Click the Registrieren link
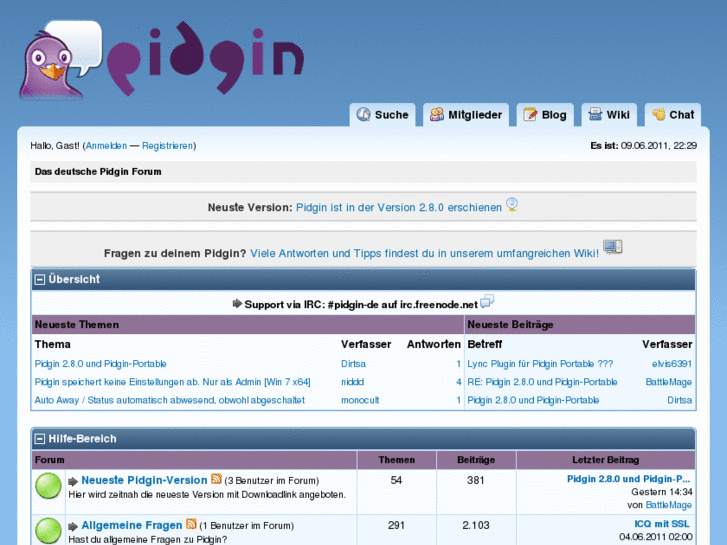727x545 pixels. (x=167, y=146)
